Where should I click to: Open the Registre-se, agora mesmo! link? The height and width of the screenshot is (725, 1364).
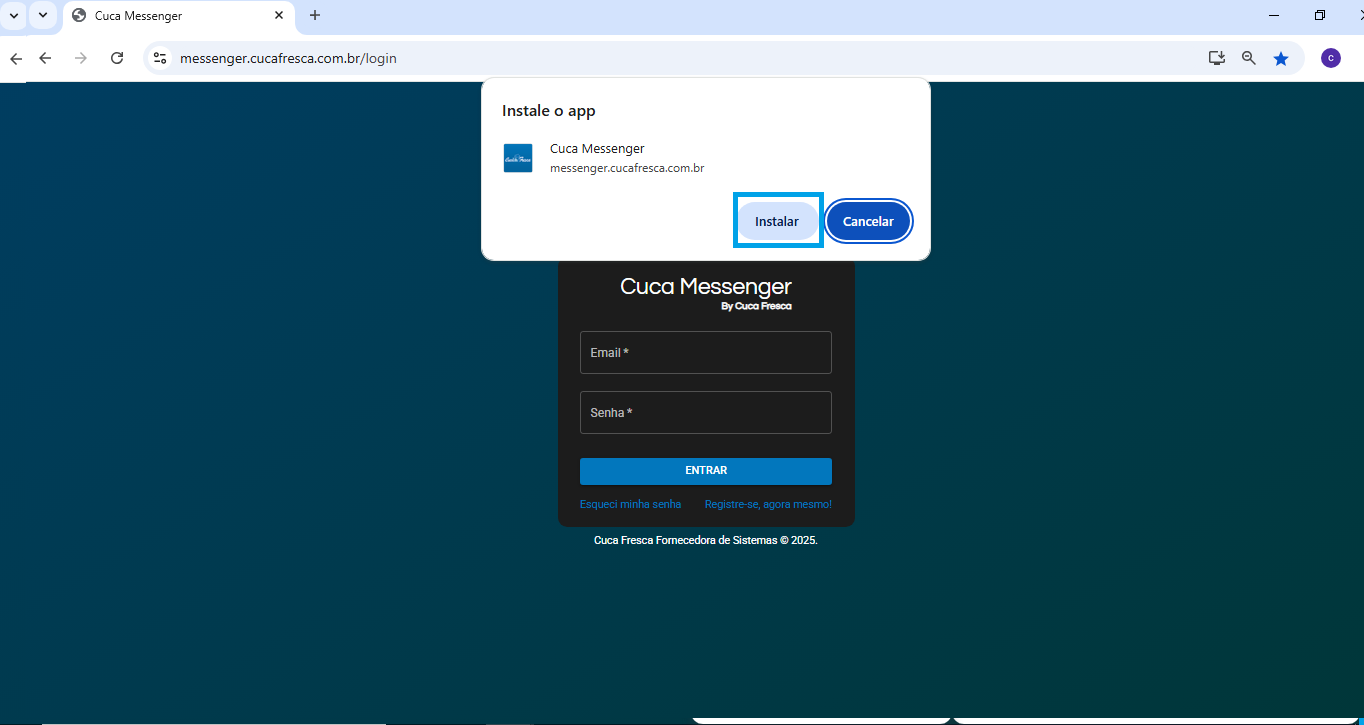[768, 504]
